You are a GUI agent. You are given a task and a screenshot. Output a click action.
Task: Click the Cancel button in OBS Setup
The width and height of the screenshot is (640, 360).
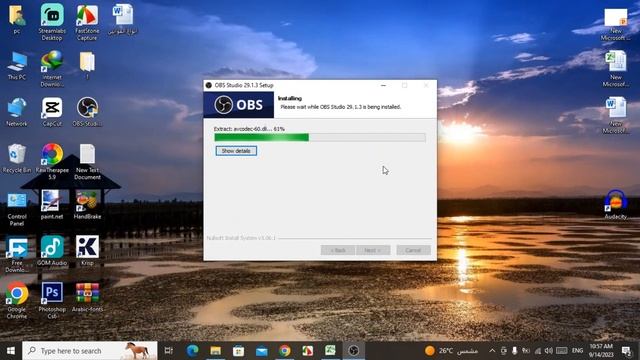[x=413, y=250]
